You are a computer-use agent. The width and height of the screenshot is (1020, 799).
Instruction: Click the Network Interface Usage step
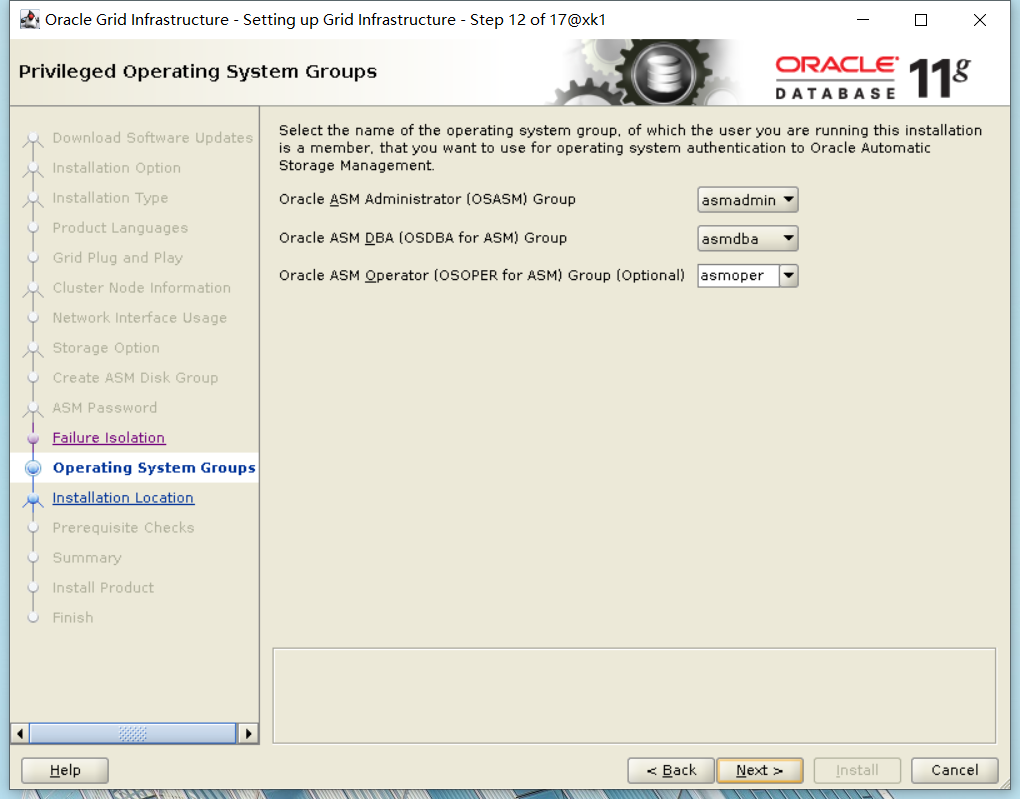pyautogui.click(x=140, y=318)
